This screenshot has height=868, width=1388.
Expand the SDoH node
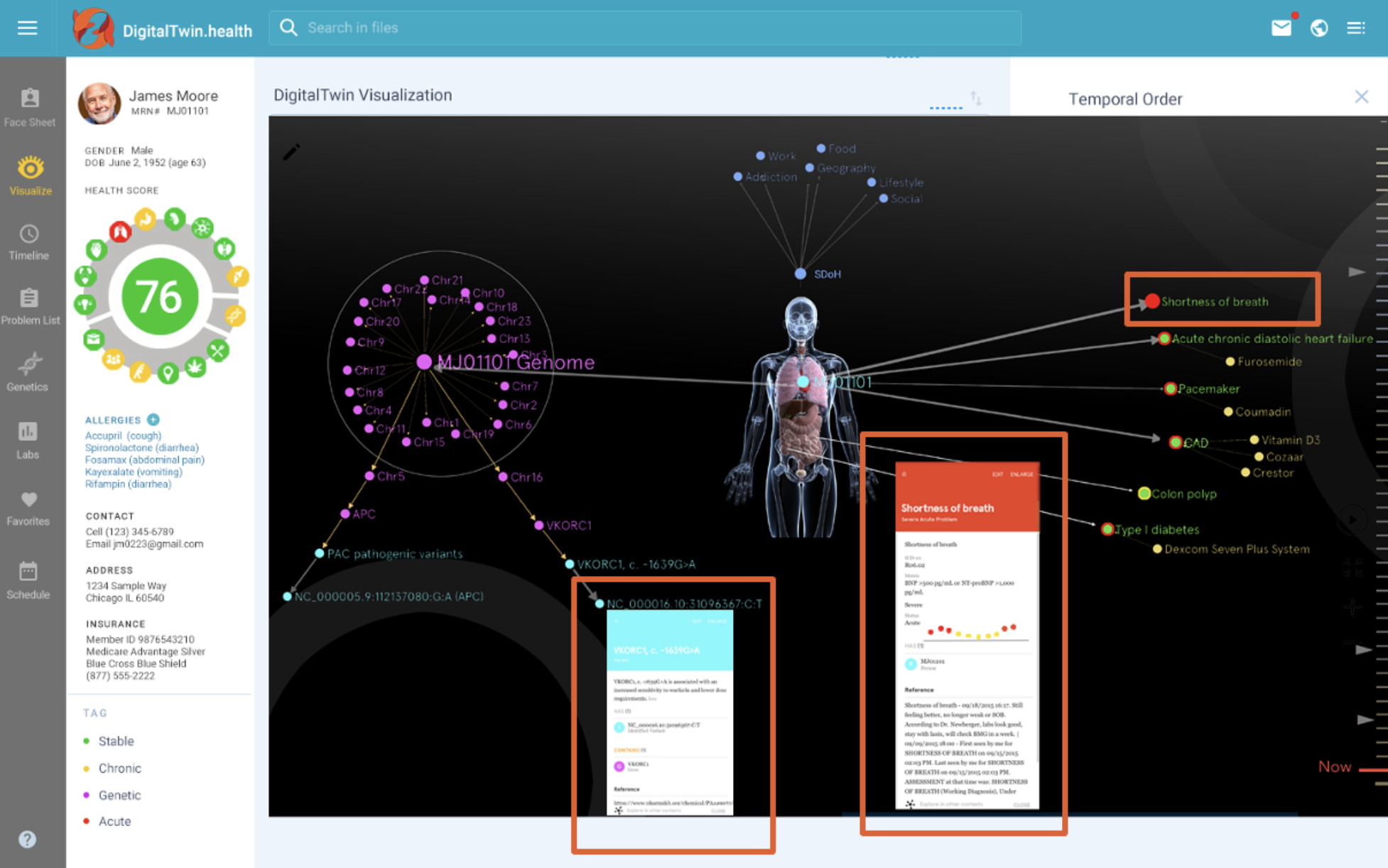[801, 273]
